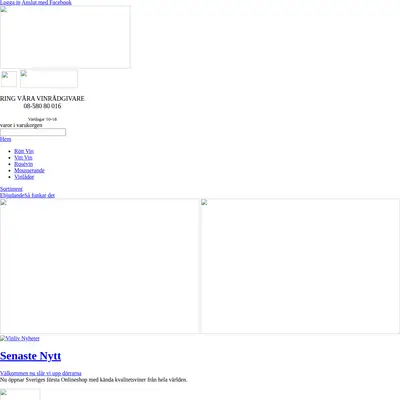Open 'Så funkar det' link
Viewport: 400px width, 400px height.
[40, 195]
